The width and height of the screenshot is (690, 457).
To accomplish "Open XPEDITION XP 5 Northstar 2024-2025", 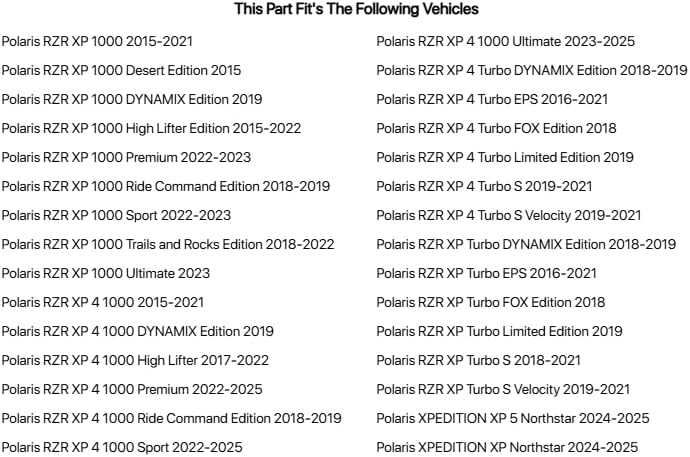I will (x=513, y=419).
